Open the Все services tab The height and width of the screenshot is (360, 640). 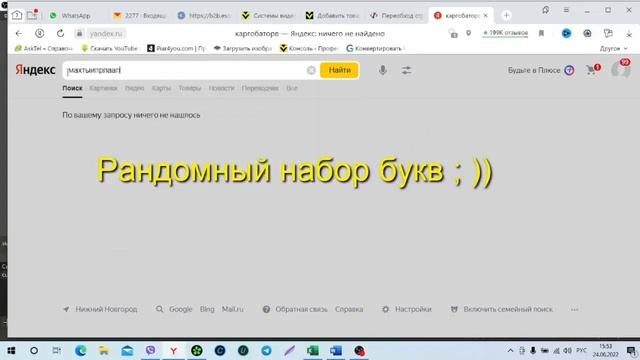tap(292, 88)
